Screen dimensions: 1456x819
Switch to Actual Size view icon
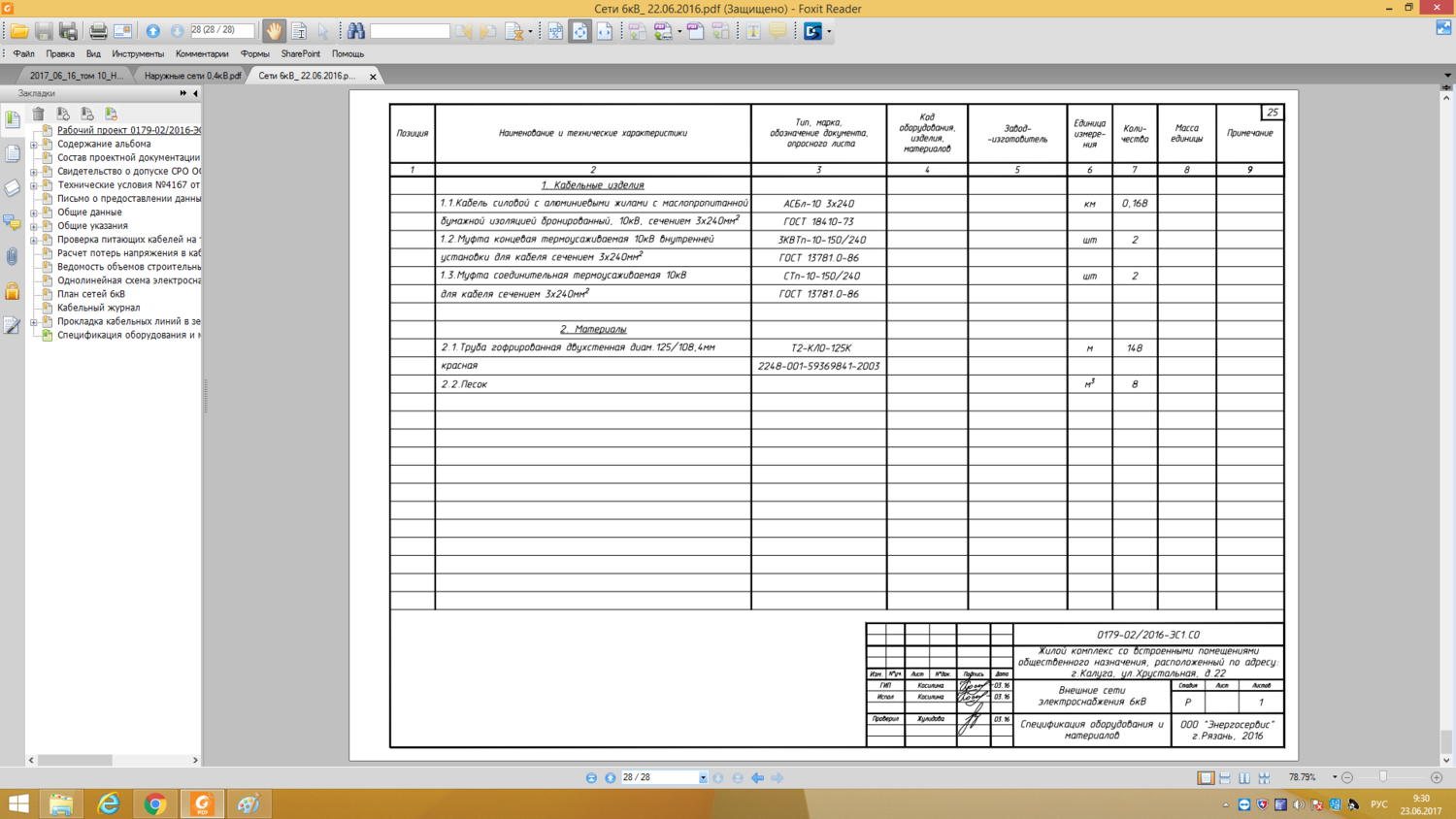555,31
